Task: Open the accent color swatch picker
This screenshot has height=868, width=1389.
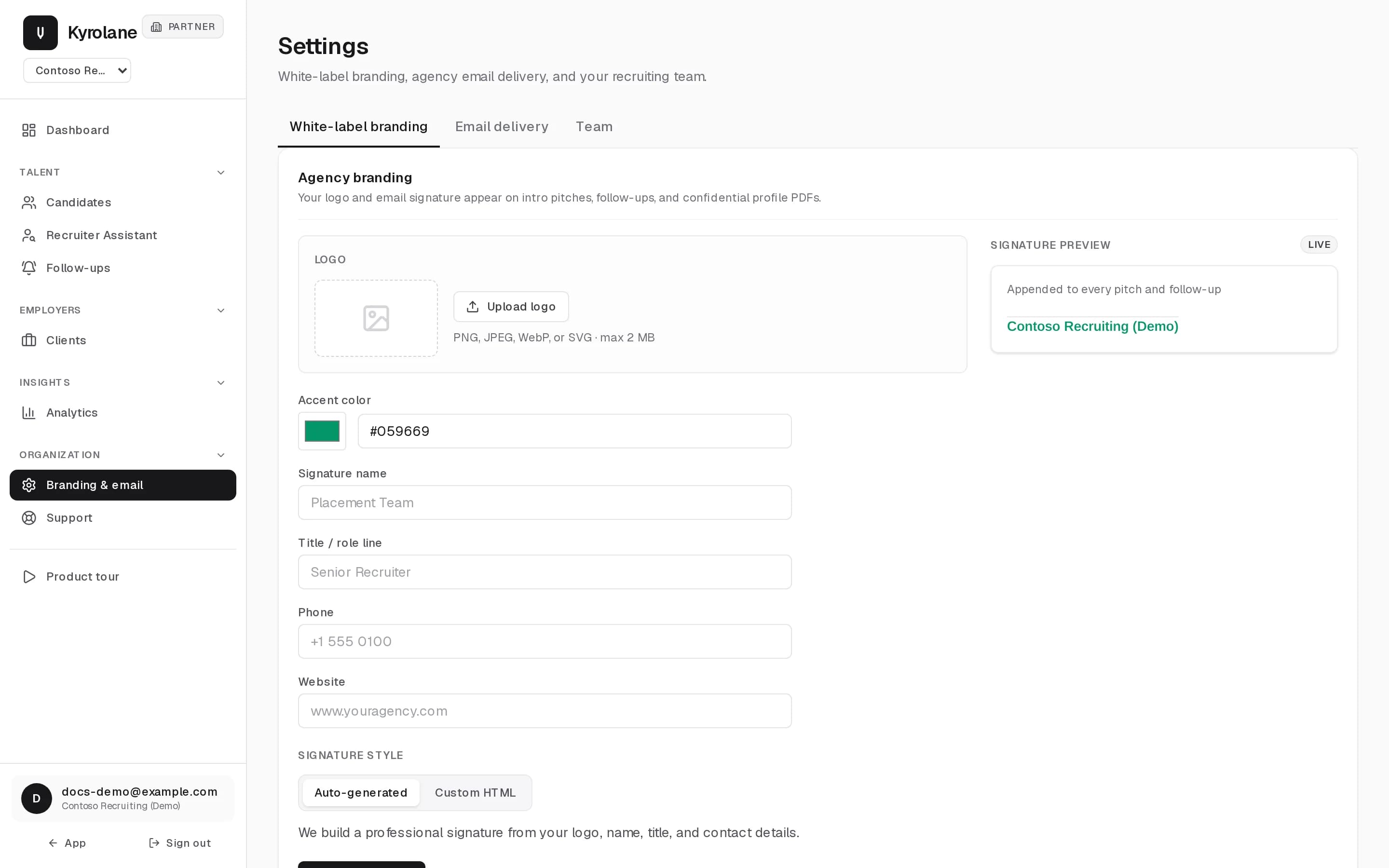Action: click(x=322, y=431)
